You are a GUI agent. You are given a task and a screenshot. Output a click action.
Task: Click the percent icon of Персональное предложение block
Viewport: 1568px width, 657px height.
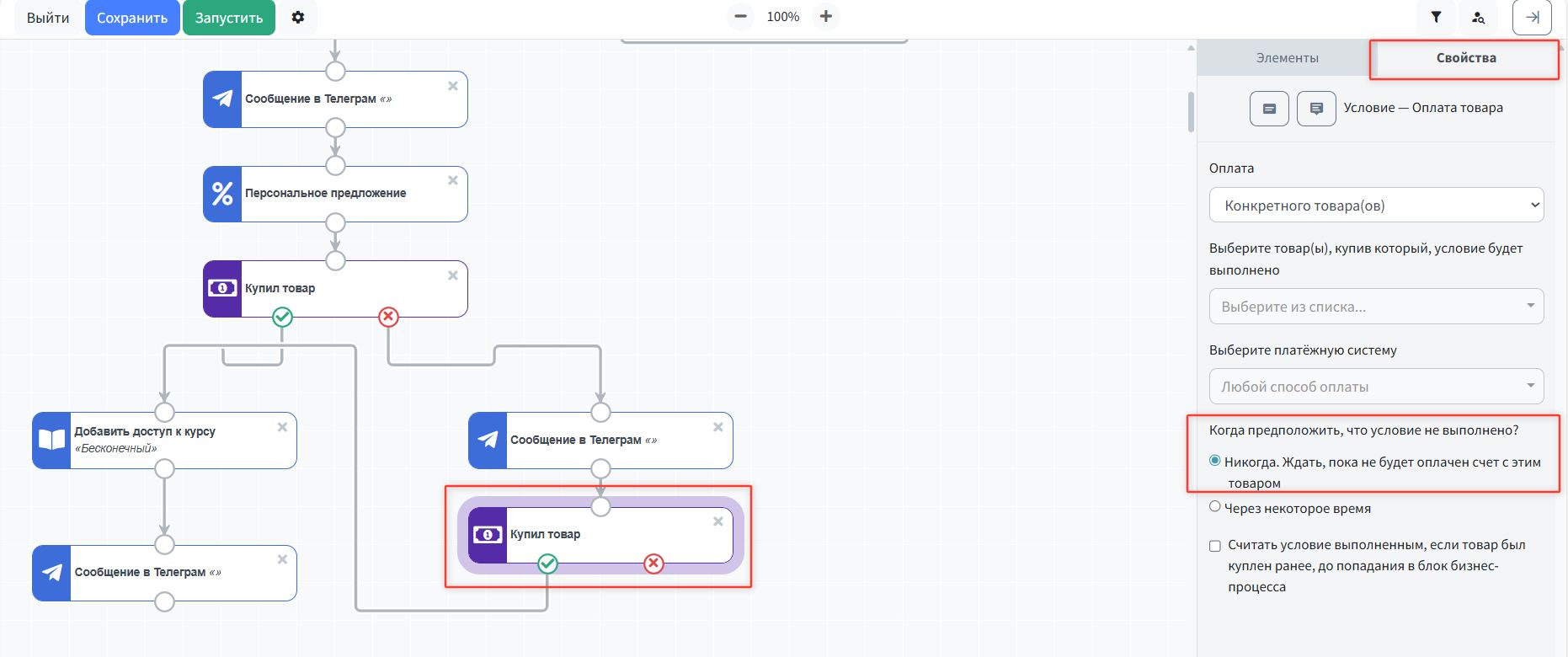(x=222, y=195)
